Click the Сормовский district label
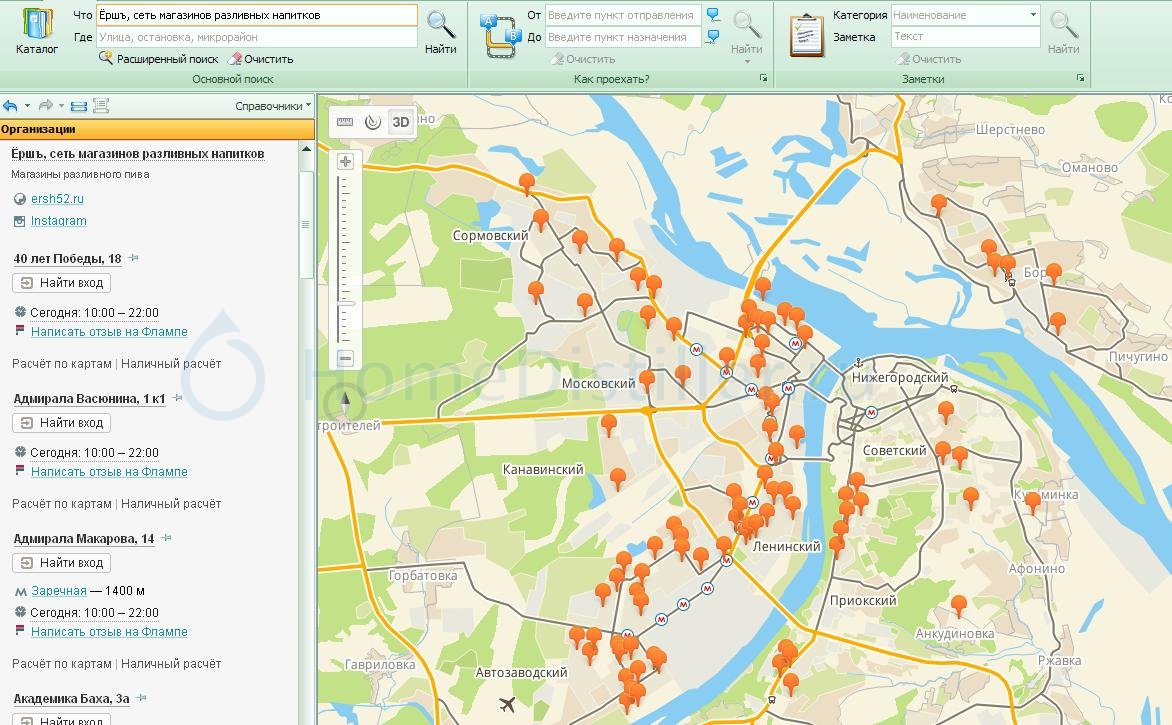Image resolution: width=1172 pixels, height=725 pixels. 490,235
